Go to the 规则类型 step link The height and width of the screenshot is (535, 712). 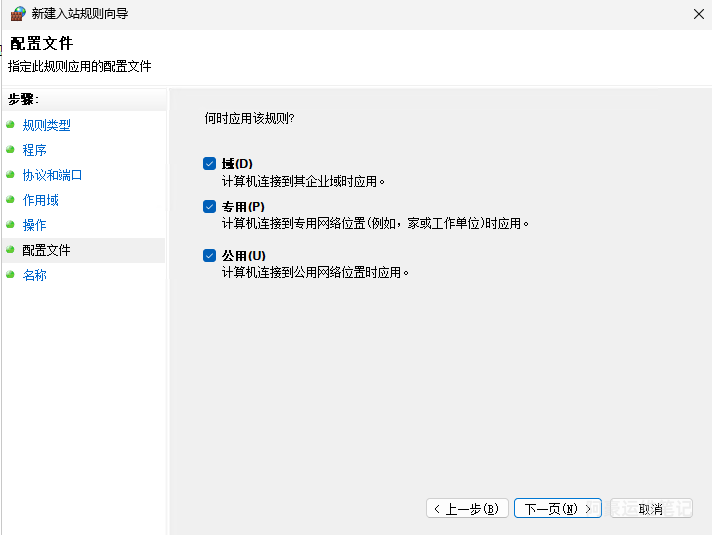pos(47,125)
